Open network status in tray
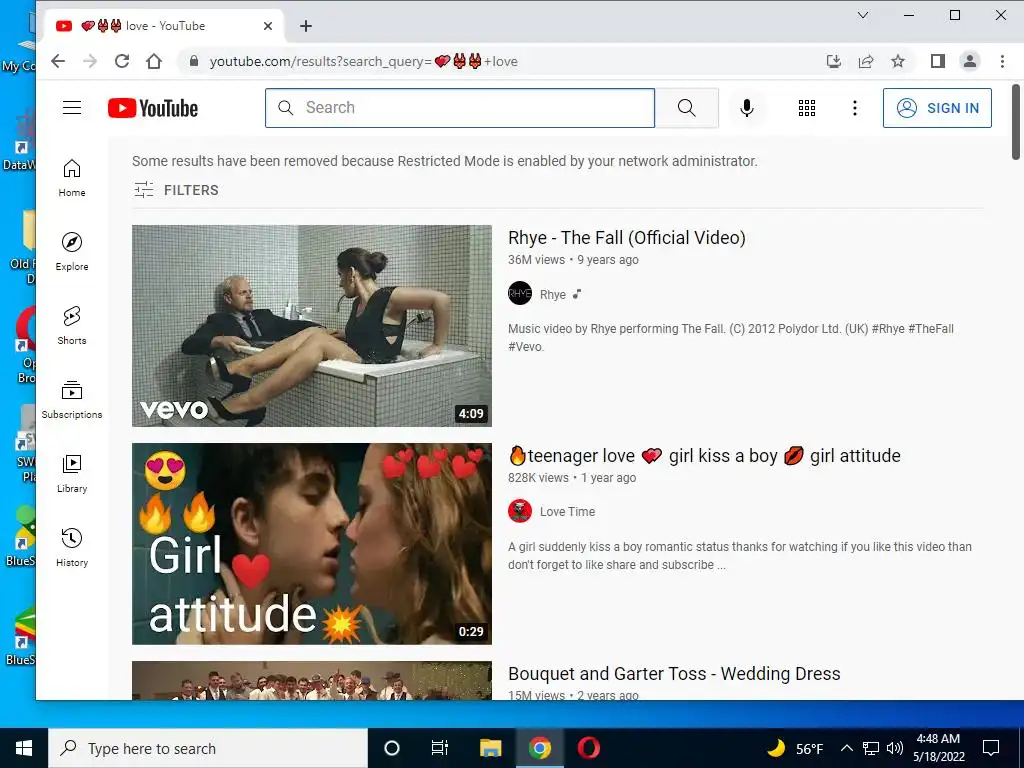1024x768 pixels. (871, 748)
